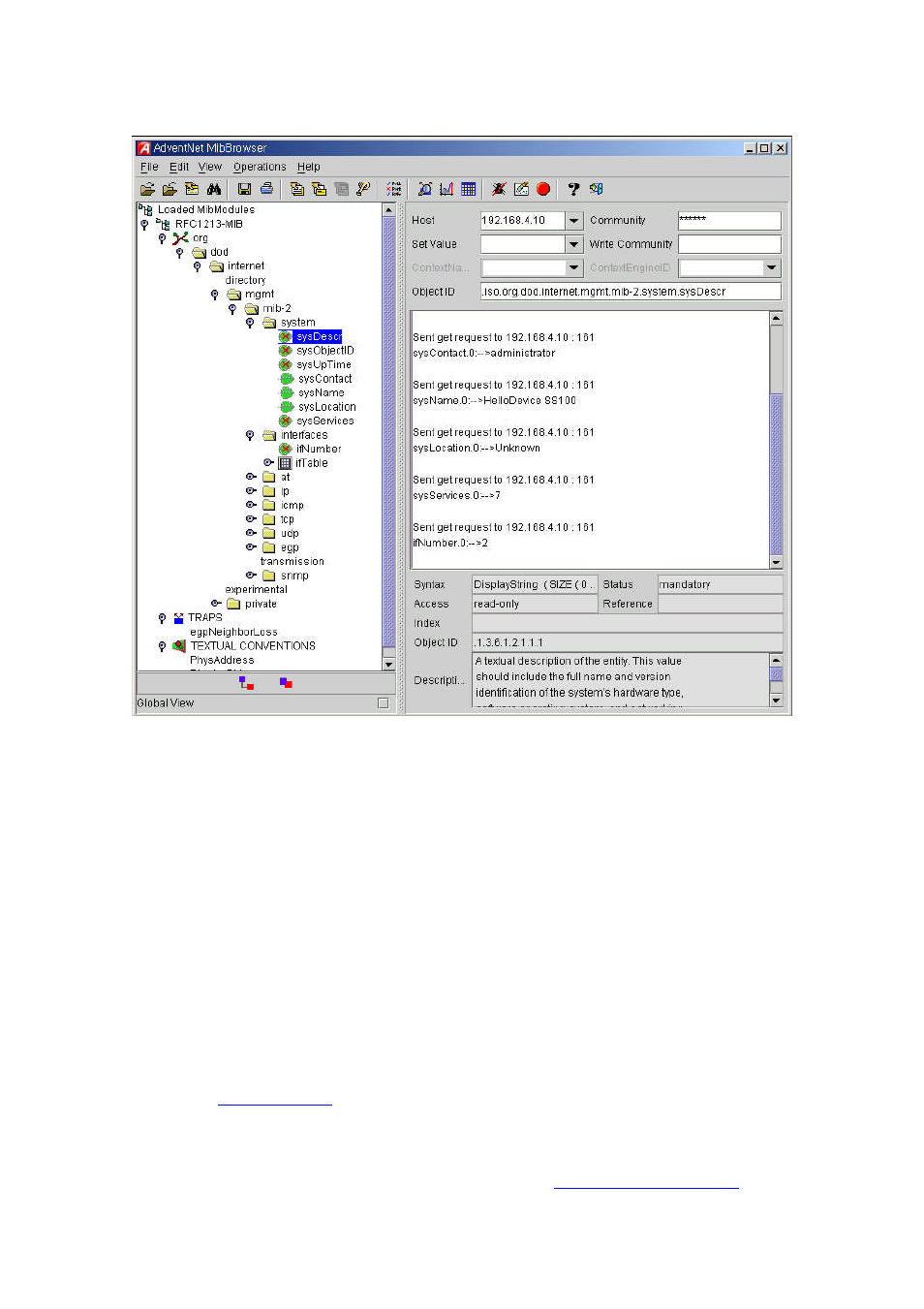Select the egpNeighborLoss trap entry
The image size is (924, 1309).
tap(233, 632)
